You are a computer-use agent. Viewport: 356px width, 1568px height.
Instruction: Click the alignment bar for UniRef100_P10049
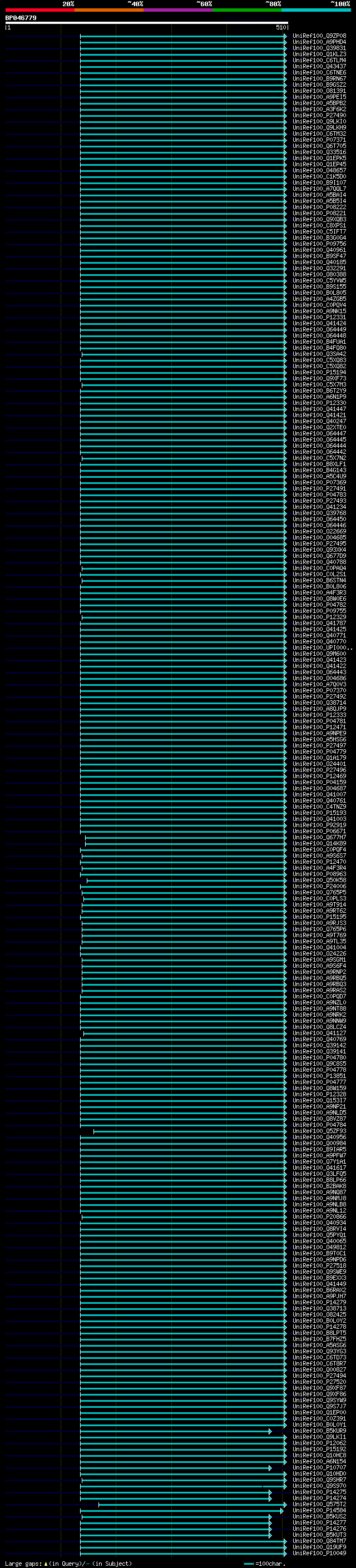(183, 1553)
